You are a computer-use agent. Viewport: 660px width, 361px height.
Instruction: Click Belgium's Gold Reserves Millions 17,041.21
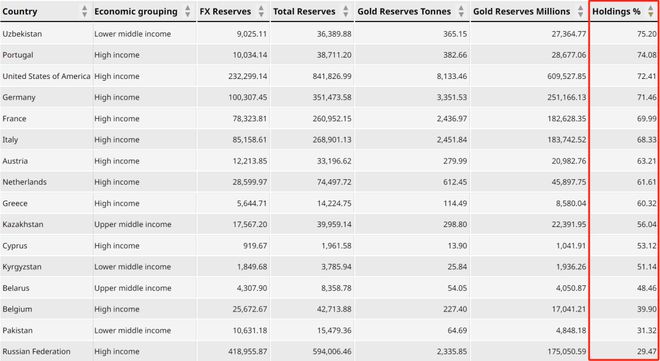[569, 309]
